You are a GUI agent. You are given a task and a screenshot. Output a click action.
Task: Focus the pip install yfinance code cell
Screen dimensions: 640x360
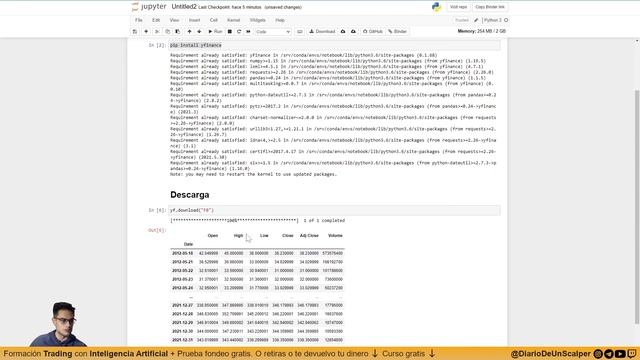(334, 45)
